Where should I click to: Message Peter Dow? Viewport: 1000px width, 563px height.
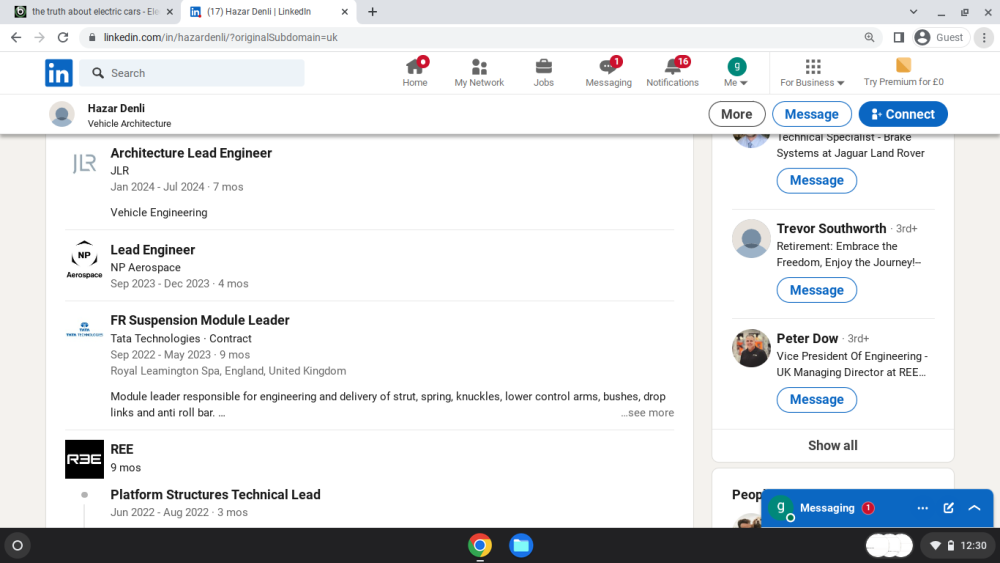[x=816, y=400]
